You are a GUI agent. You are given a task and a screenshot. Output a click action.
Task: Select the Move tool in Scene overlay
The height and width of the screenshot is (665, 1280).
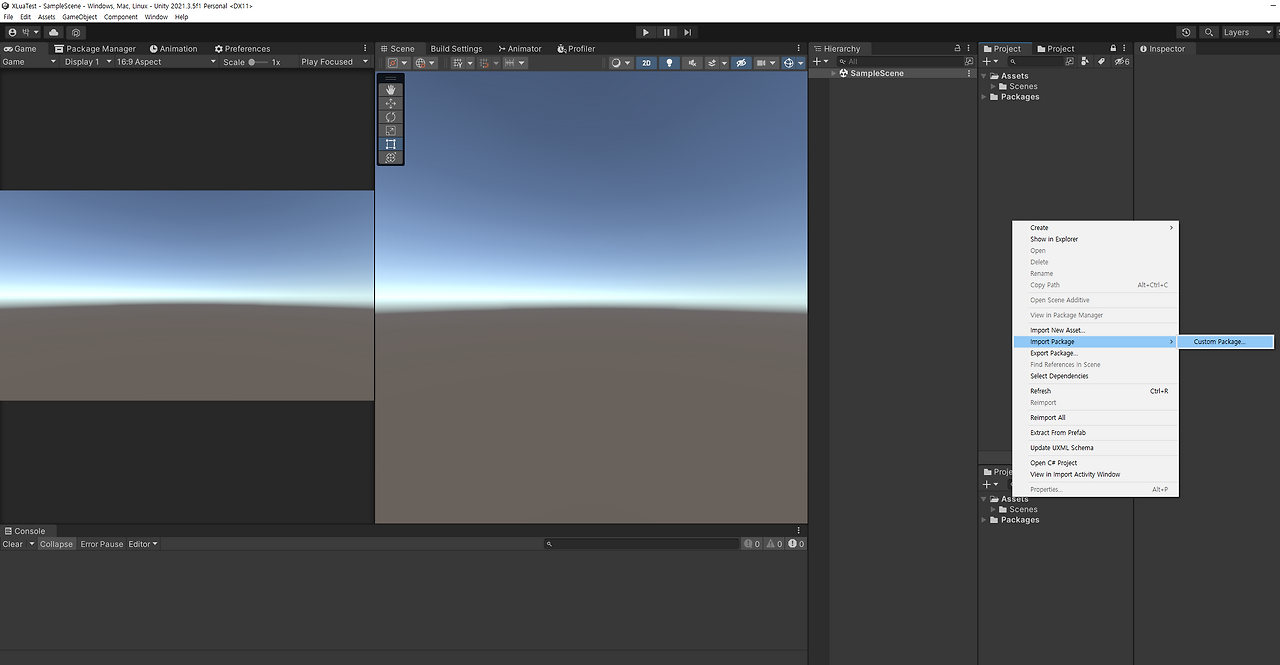coord(390,102)
